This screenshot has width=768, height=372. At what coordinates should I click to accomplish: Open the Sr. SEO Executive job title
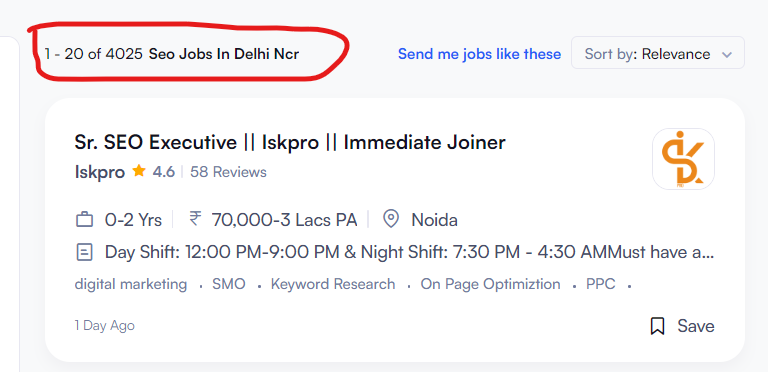pyautogui.click(x=289, y=142)
